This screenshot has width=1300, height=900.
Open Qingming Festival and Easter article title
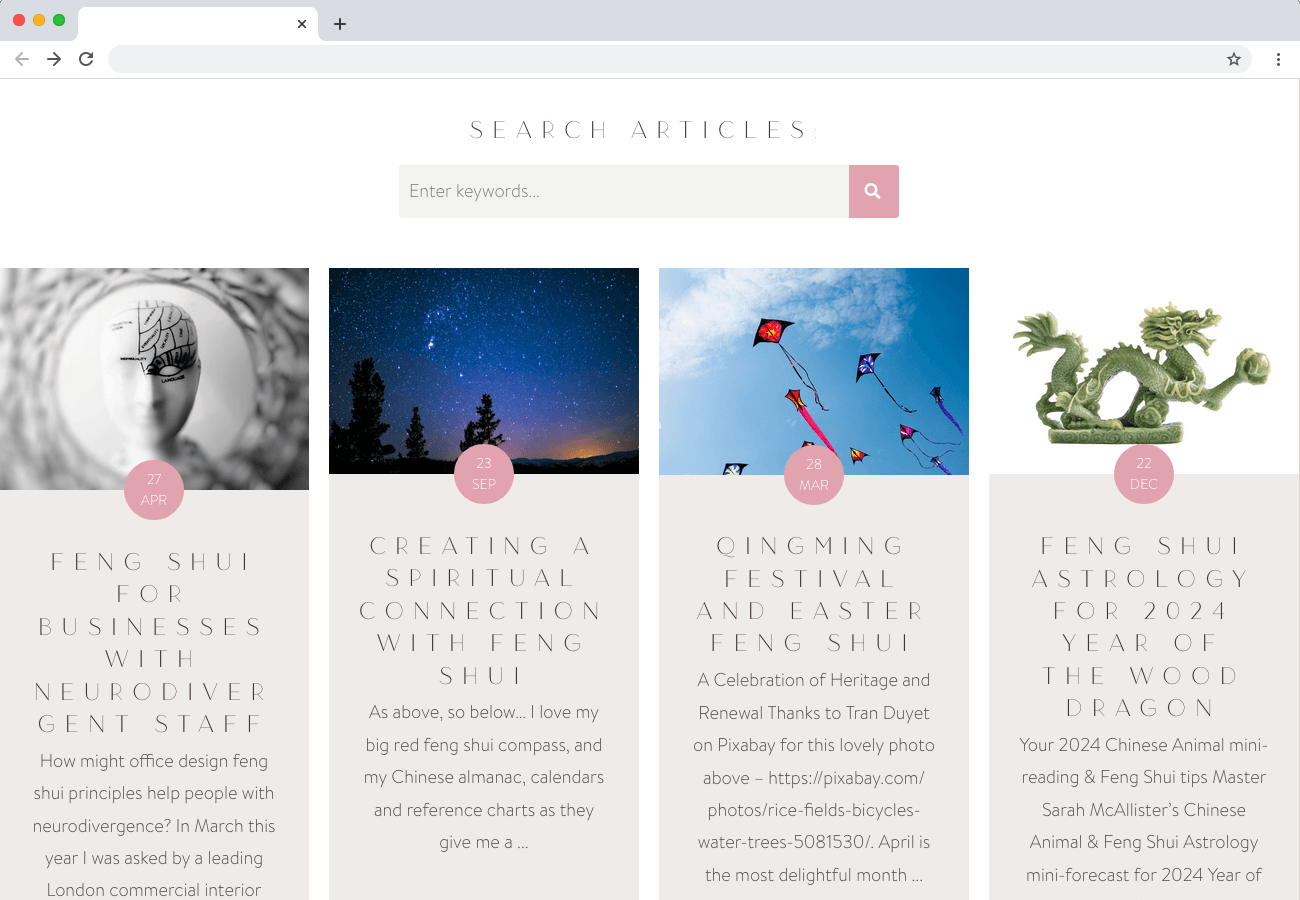coord(814,594)
